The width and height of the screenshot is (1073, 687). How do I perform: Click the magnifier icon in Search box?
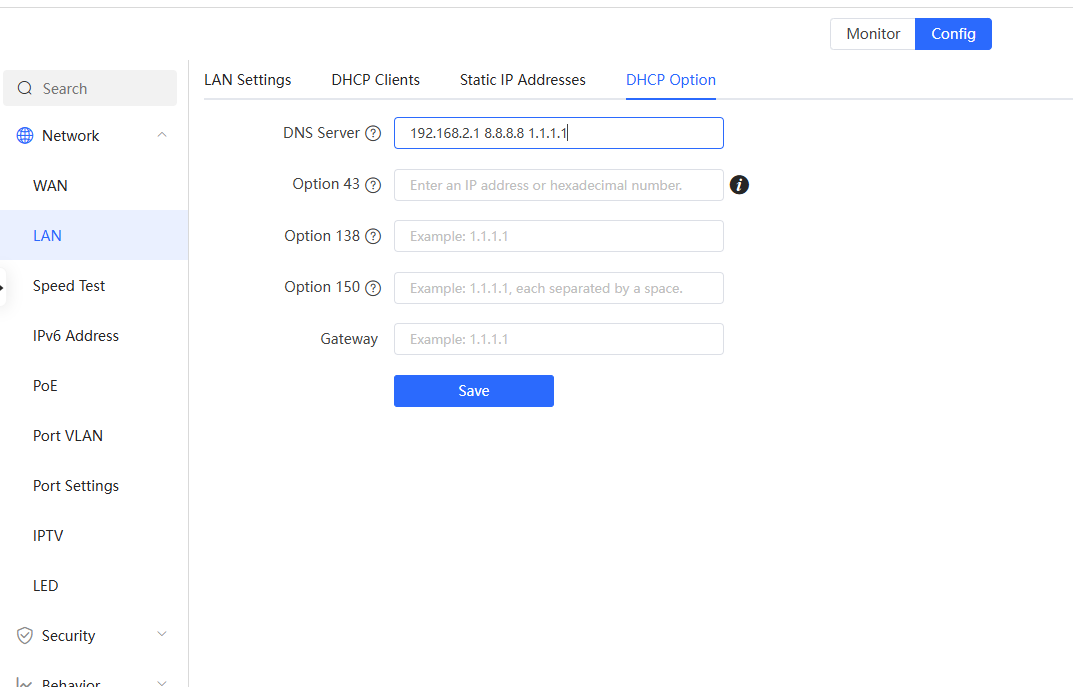pyautogui.click(x=25, y=88)
